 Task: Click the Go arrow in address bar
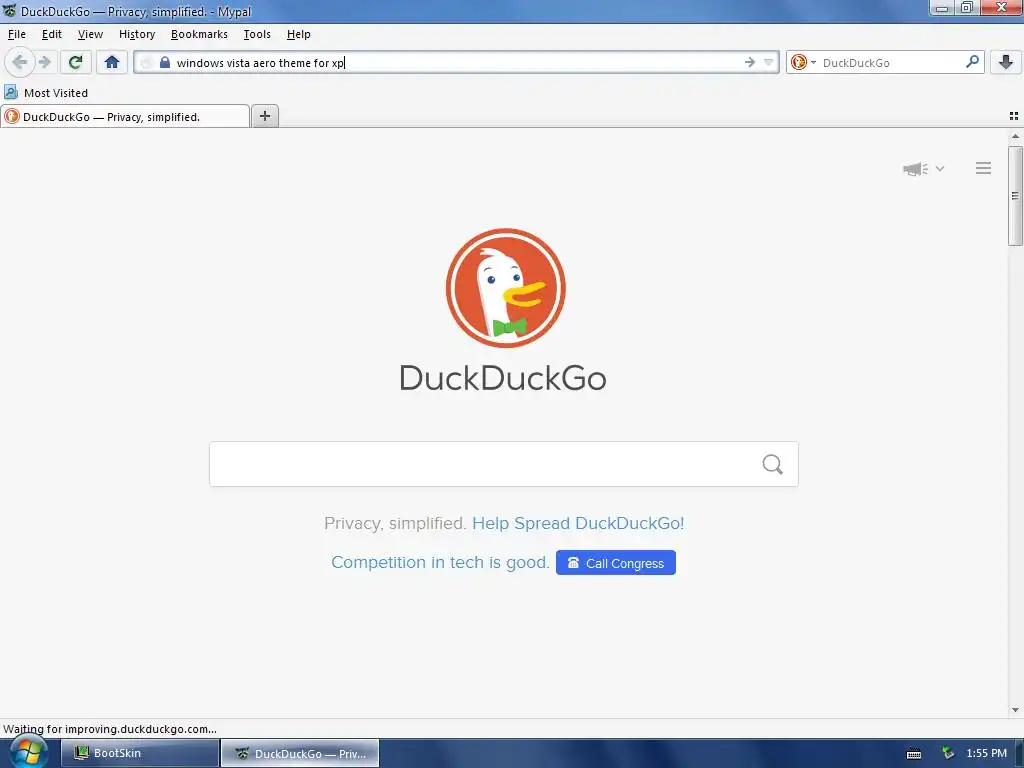point(750,62)
